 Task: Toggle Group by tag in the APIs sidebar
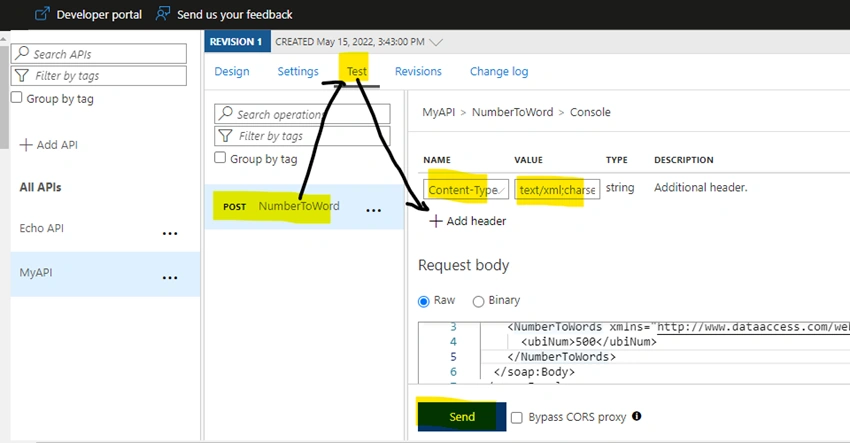click(17, 98)
